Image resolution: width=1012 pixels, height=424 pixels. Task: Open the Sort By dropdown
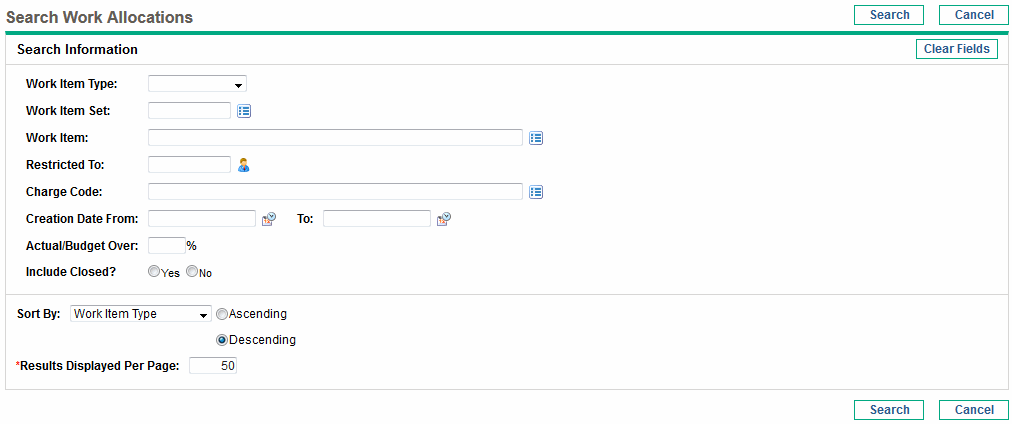141,314
